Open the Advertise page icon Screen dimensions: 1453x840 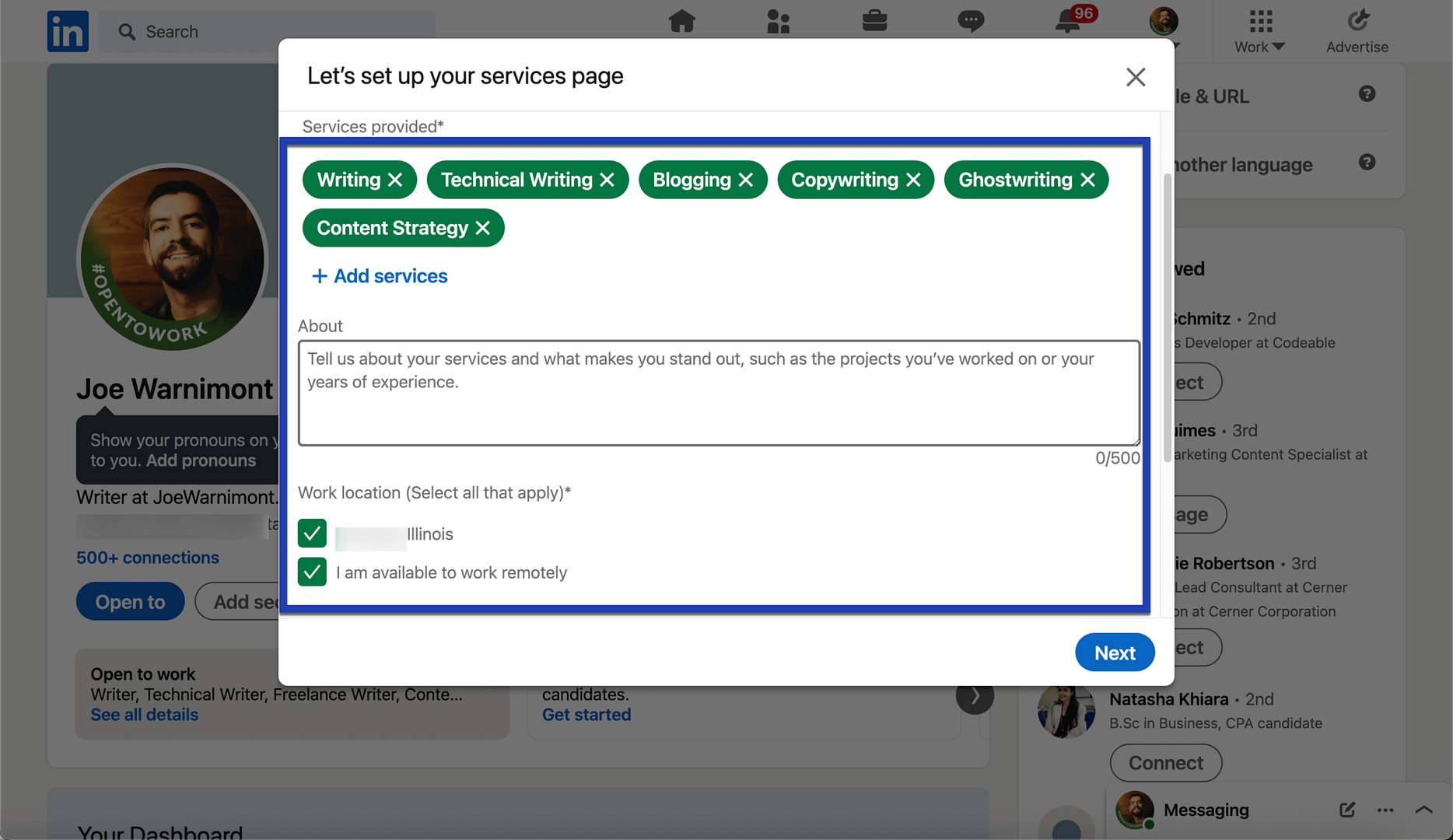pos(1357,21)
